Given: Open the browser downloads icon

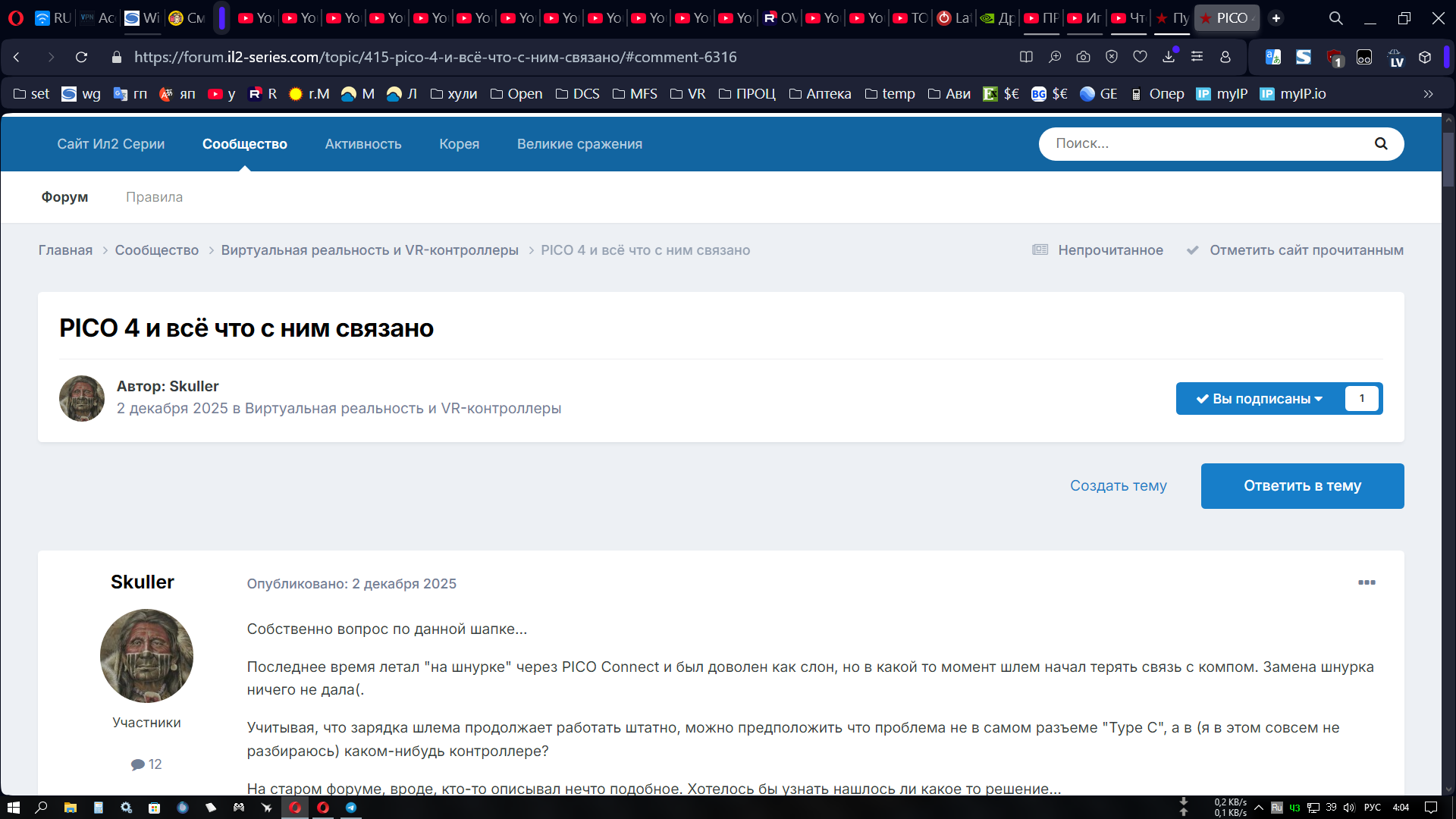Looking at the screenshot, I should click(x=1169, y=57).
